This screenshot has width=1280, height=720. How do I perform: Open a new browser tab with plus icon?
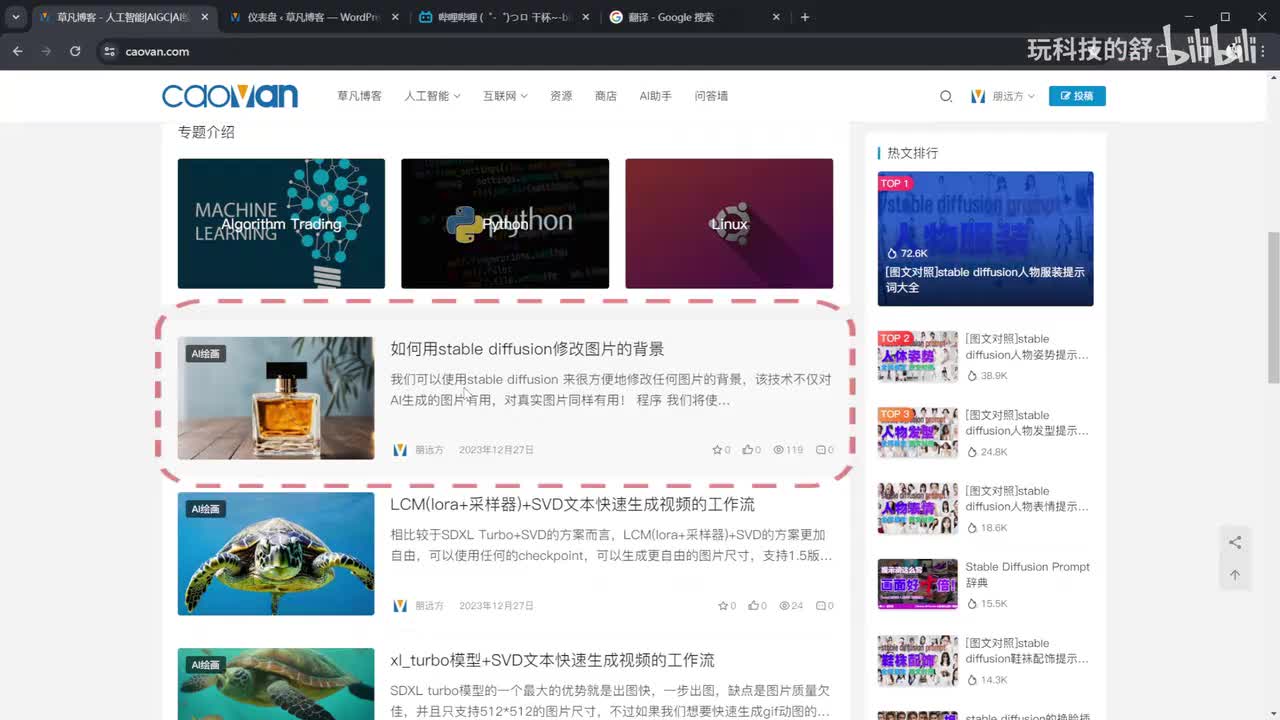pos(805,17)
